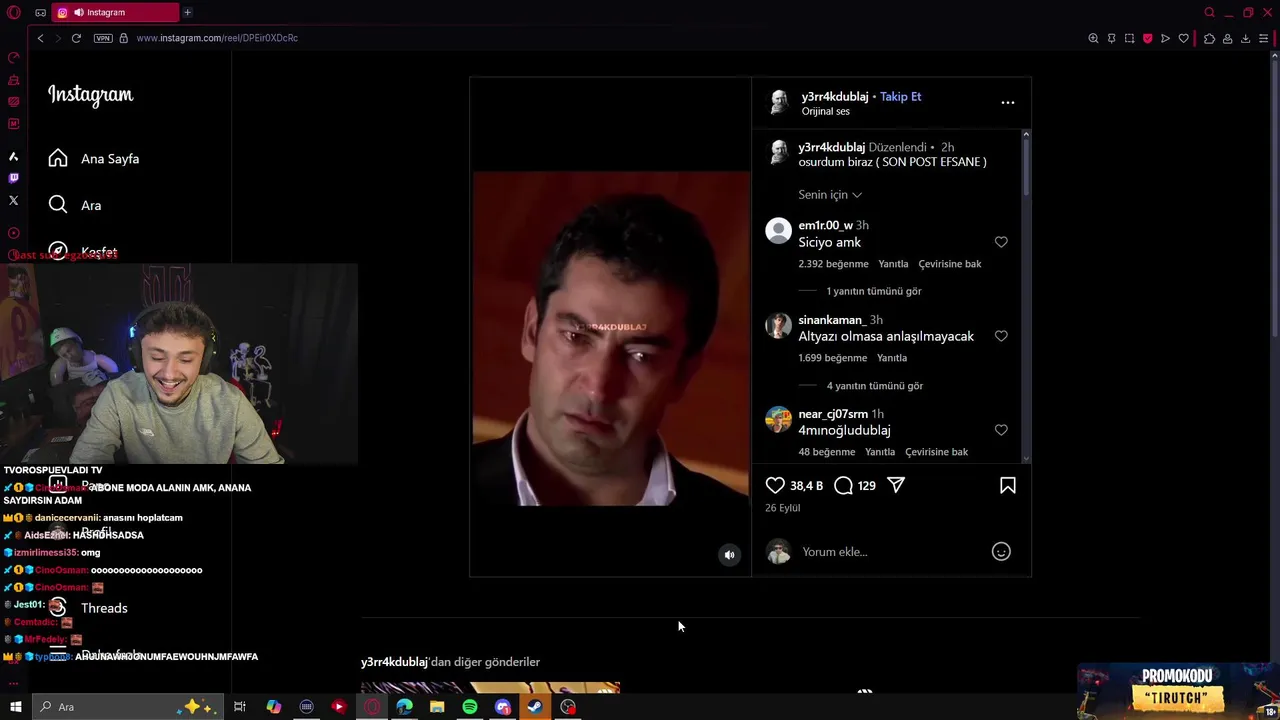Click the pin icon in address bar

[1111, 38]
